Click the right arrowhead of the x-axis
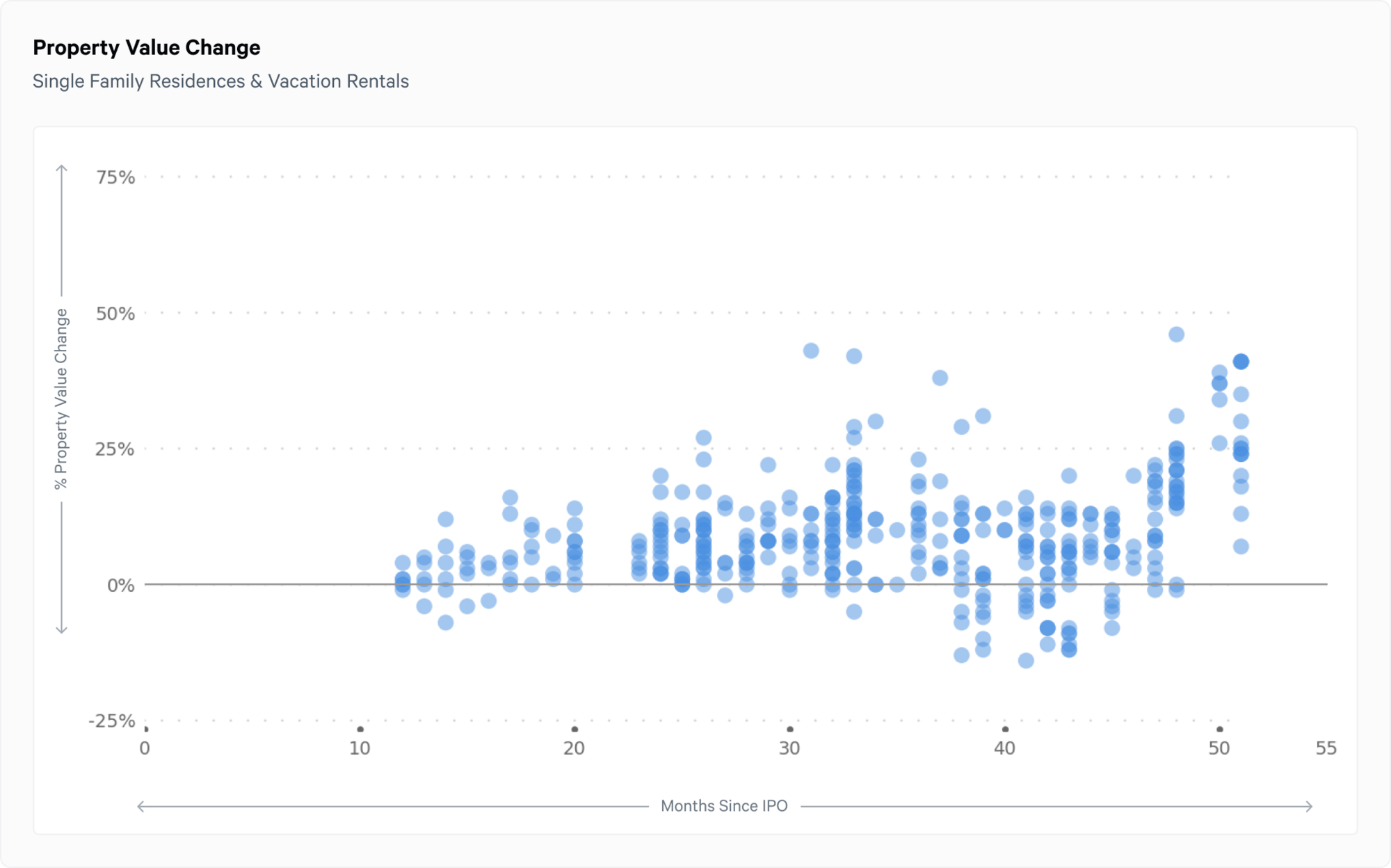 (x=1309, y=806)
